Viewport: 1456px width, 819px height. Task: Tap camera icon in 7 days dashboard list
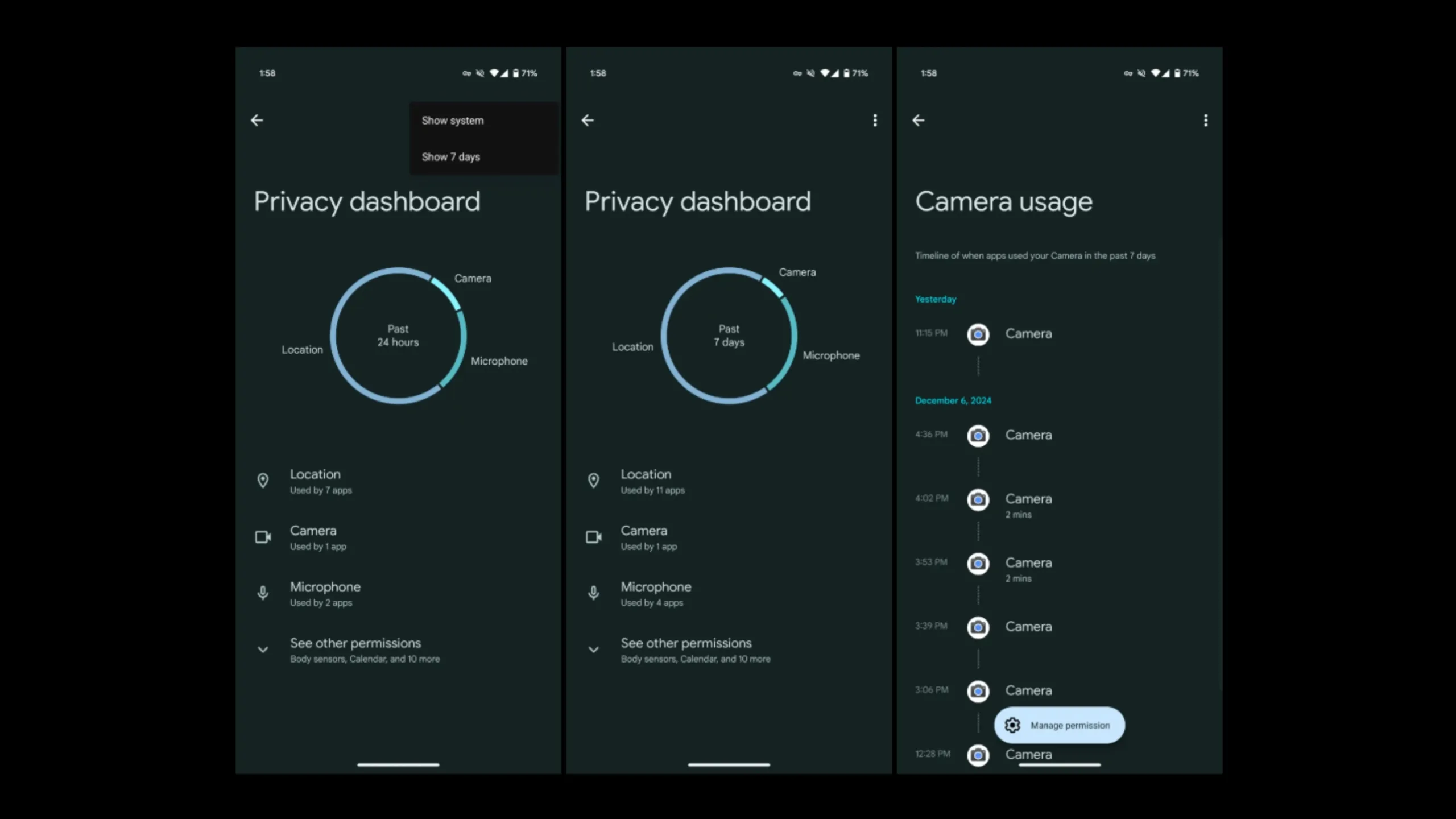(x=593, y=537)
